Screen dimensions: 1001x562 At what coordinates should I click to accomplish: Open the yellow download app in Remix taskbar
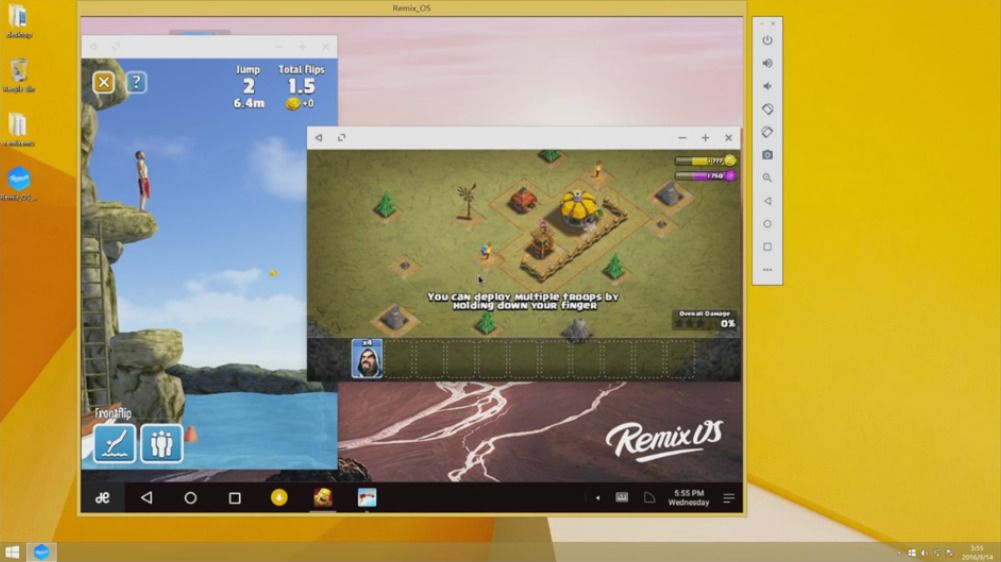point(279,497)
